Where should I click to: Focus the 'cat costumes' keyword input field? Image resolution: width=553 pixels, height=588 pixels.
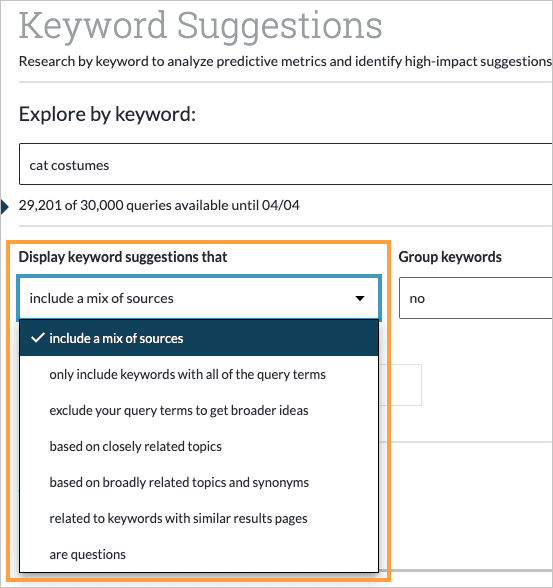[x=286, y=164]
